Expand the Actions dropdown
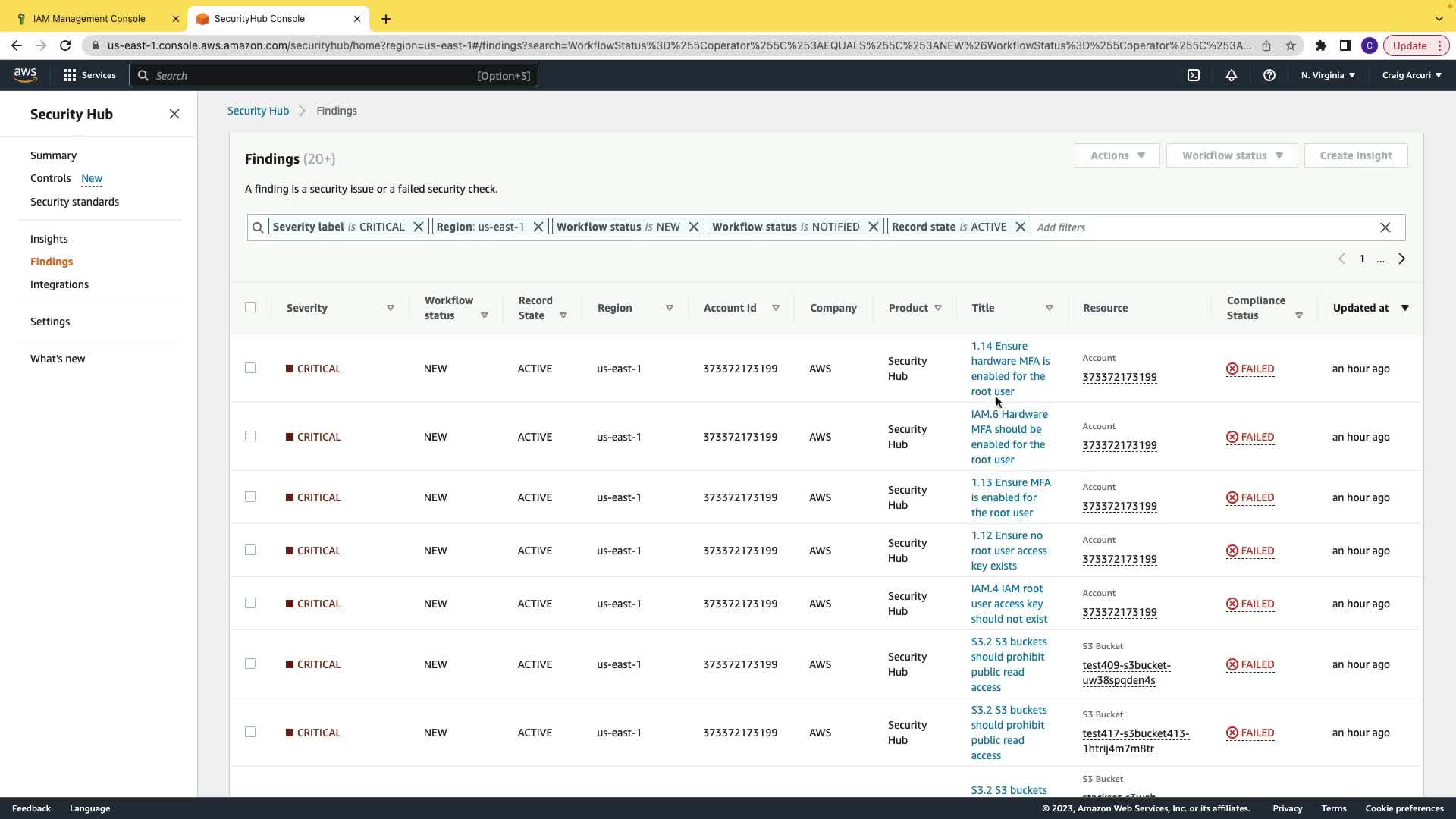Image resolution: width=1456 pixels, height=819 pixels. pyautogui.click(x=1117, y=155)
